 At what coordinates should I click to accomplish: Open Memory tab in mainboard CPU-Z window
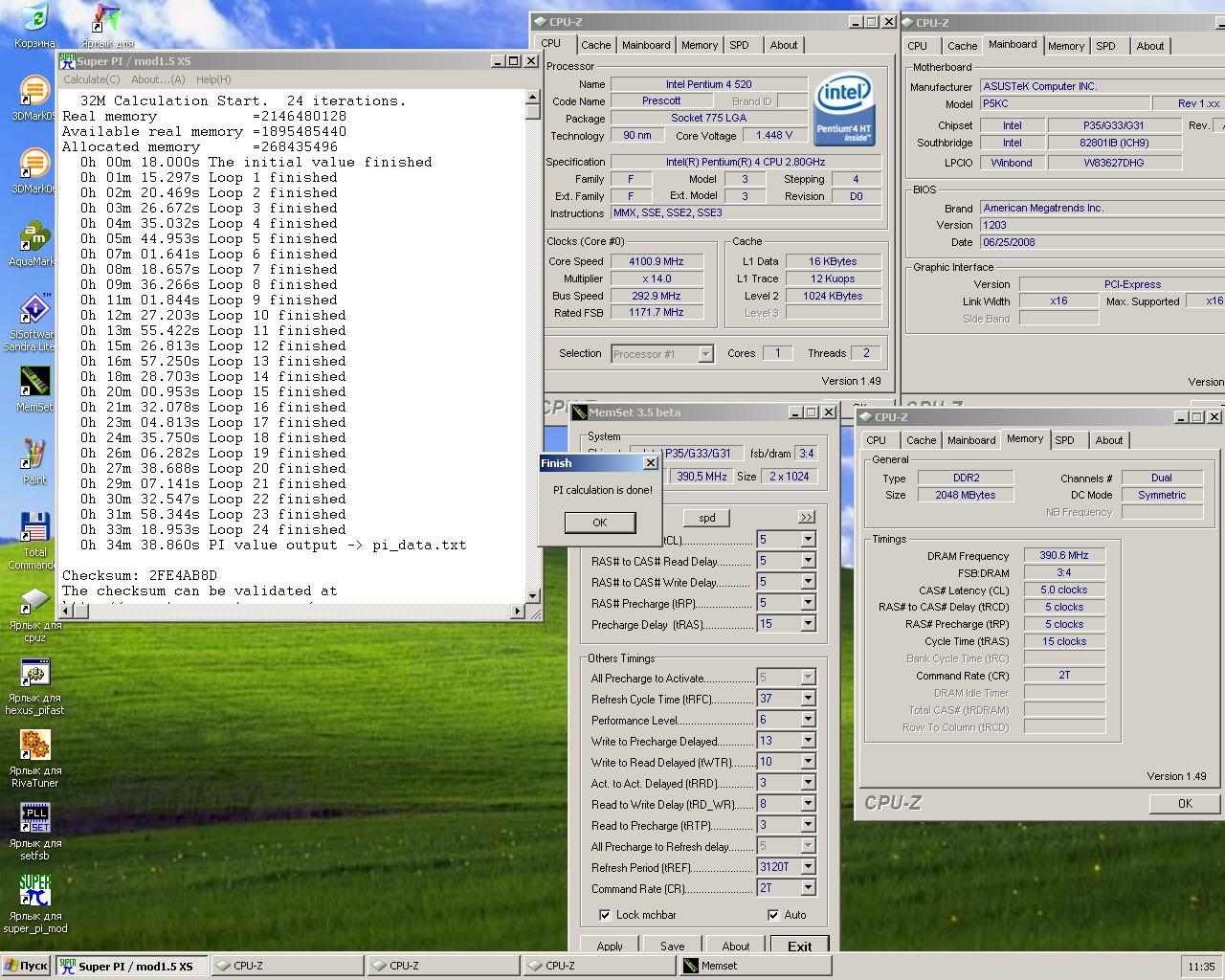1066,46
